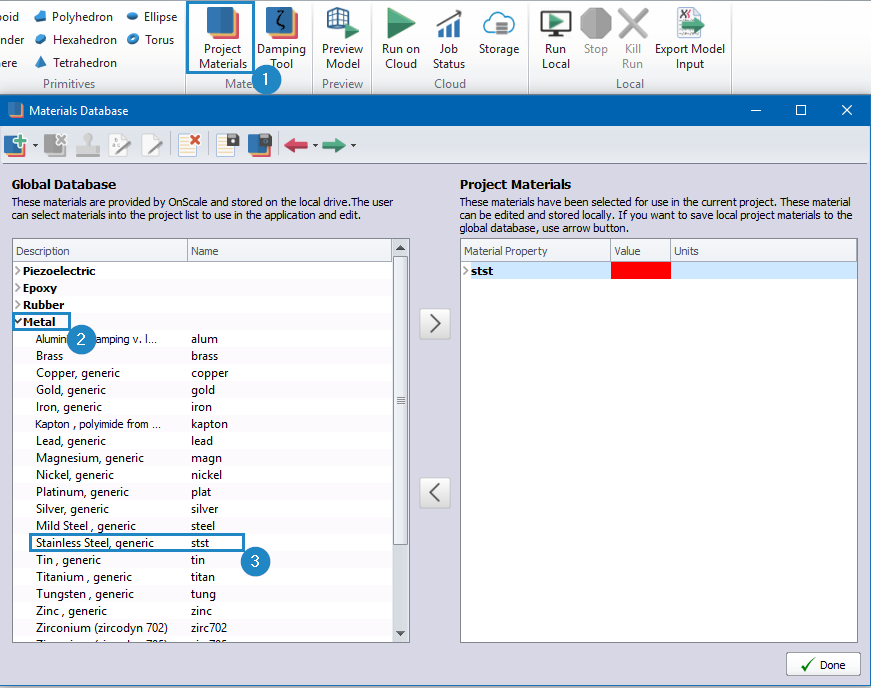The width and height of the screenshot is (871, 688).
Task: Select Lead, generic material
Action: coord(203,440)
